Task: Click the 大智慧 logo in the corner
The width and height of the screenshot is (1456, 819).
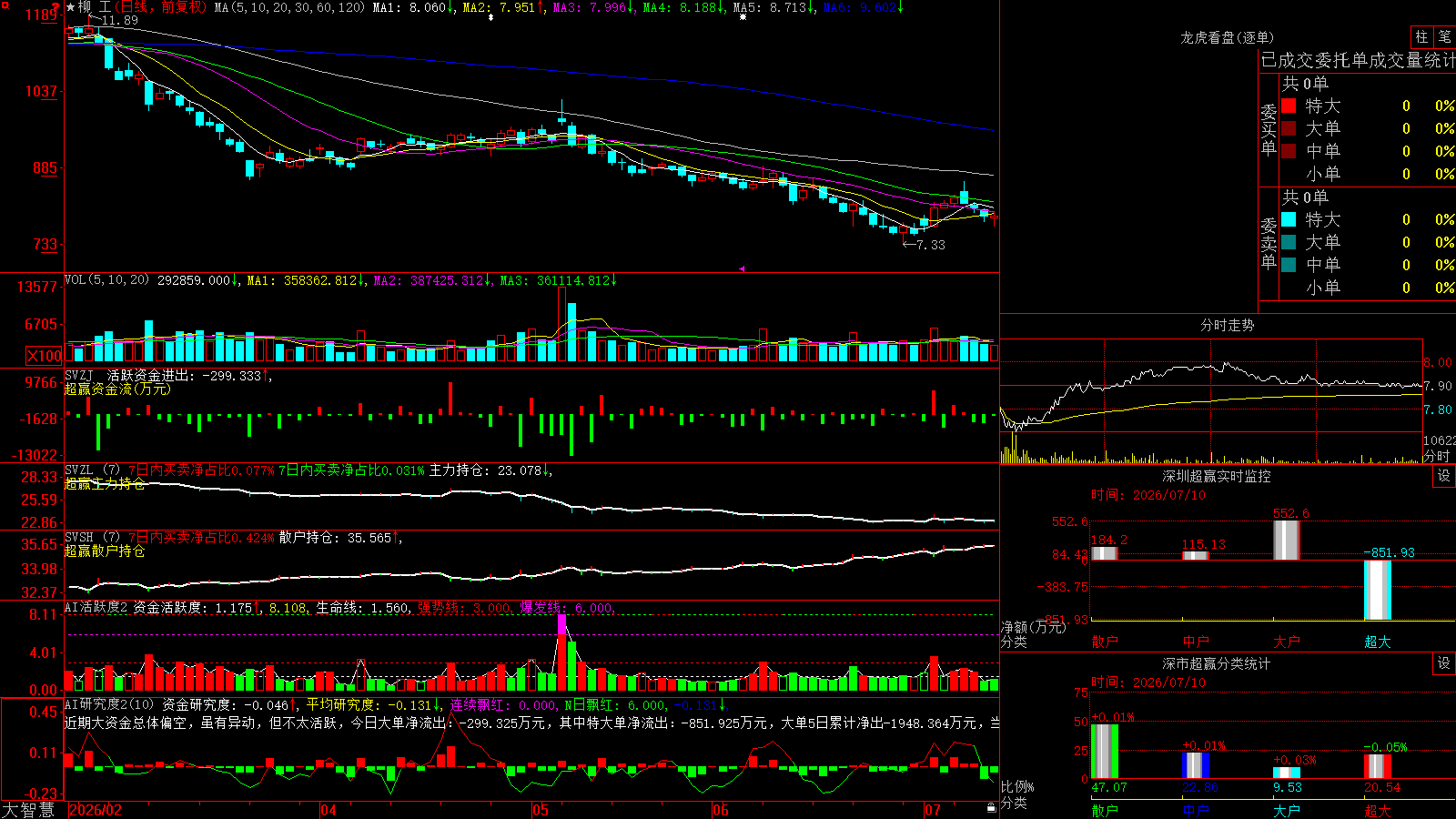Action: point(28,810)
